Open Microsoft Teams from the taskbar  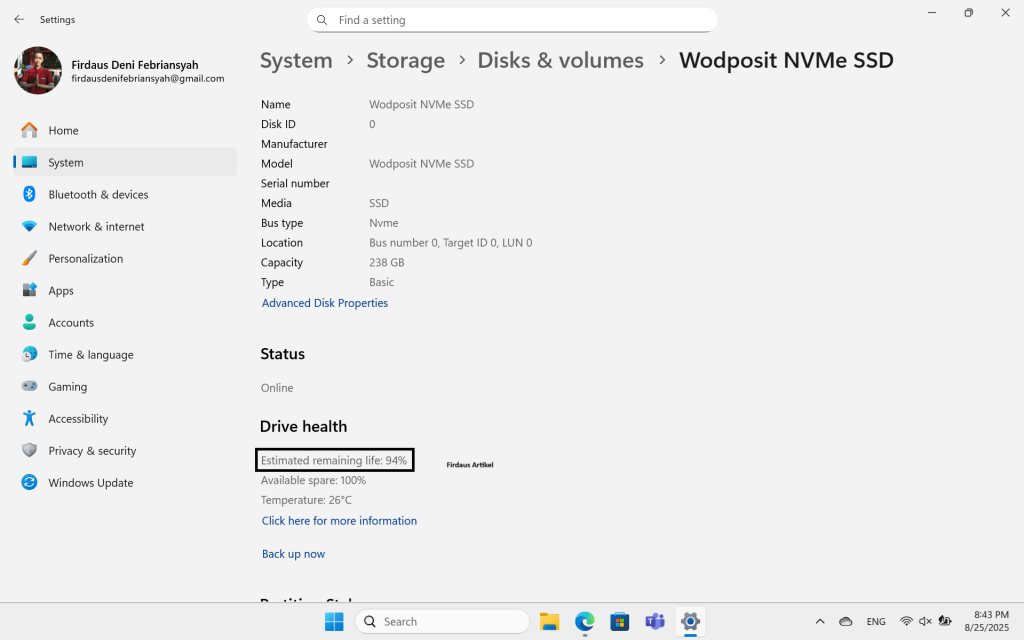(655, 621)
